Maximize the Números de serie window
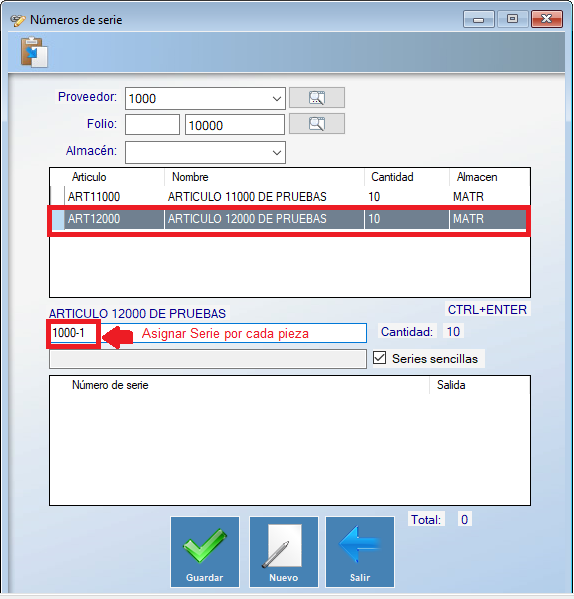The height and width of the screenshot is (599, 574). click(x=512, y=19)
